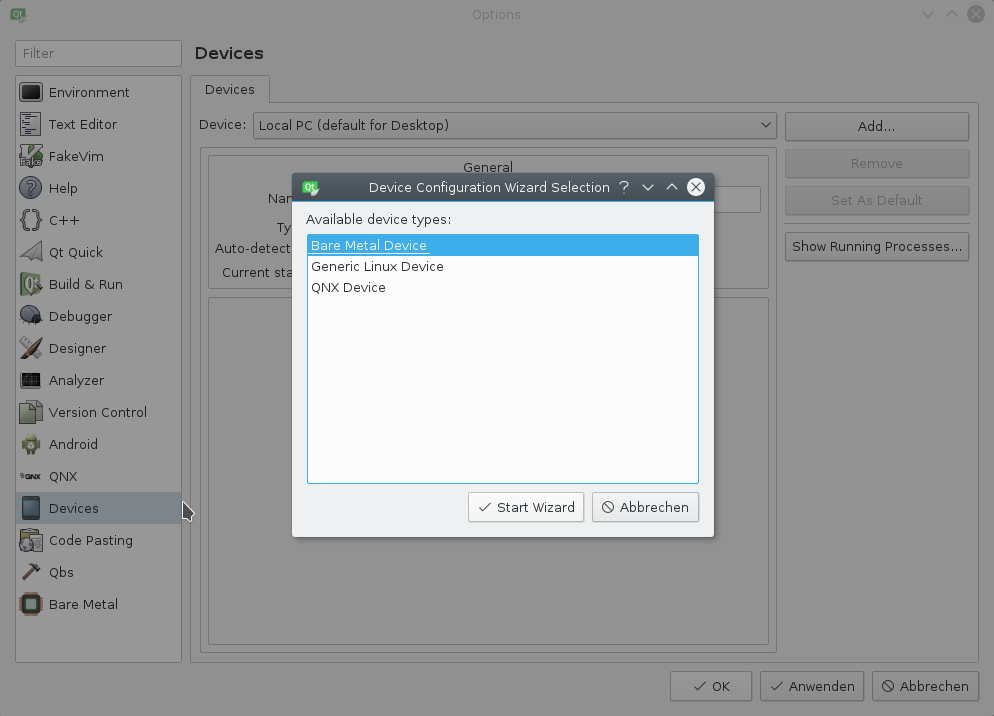The image size is (994, 716).
Task: Open the Qt Quick category icon
Action: 30,252
